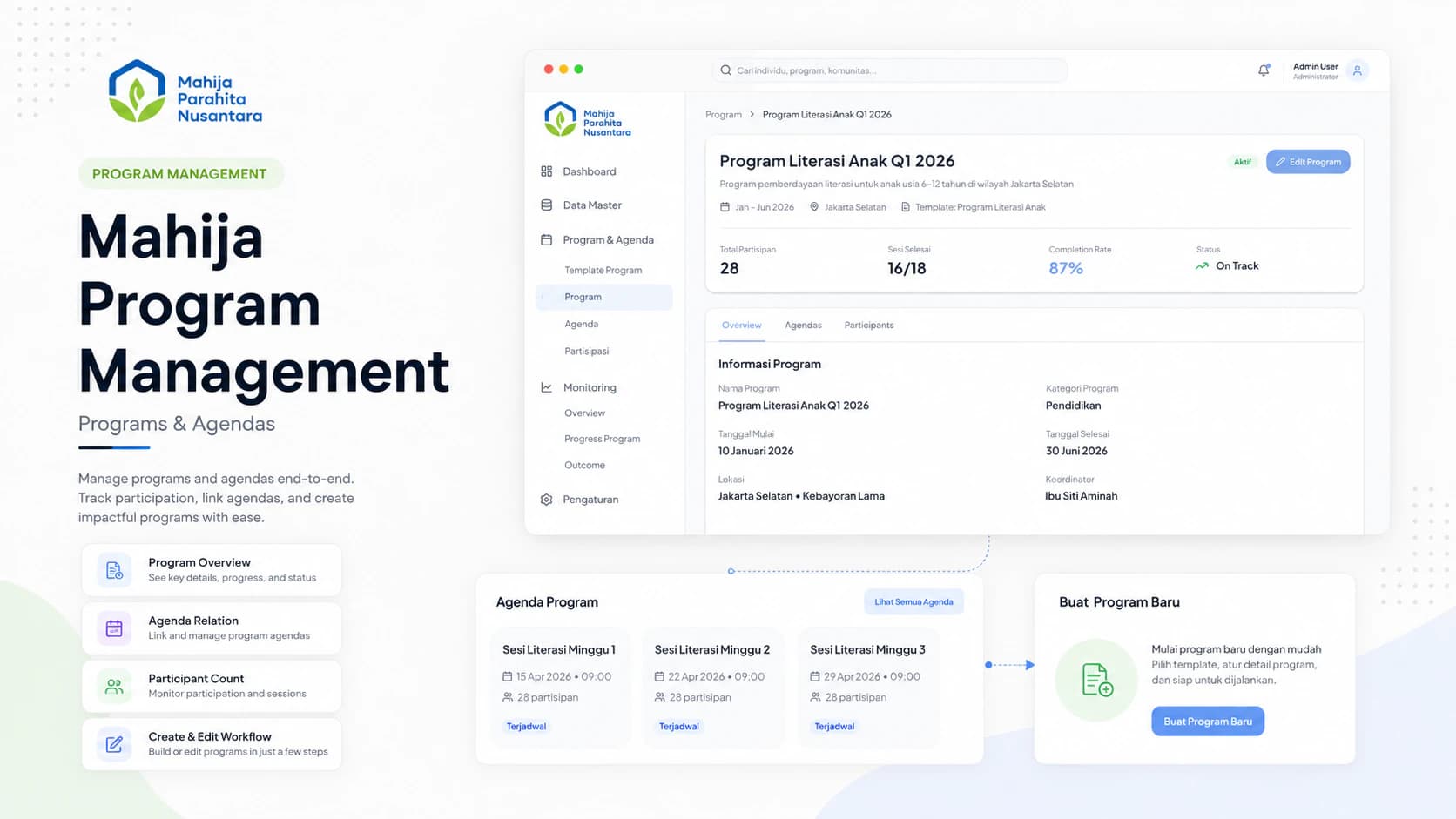The width and height of the screenshot is (1456, 819).
Task: Click the Program & Agenda calendar icon
Action: (546, 239)
